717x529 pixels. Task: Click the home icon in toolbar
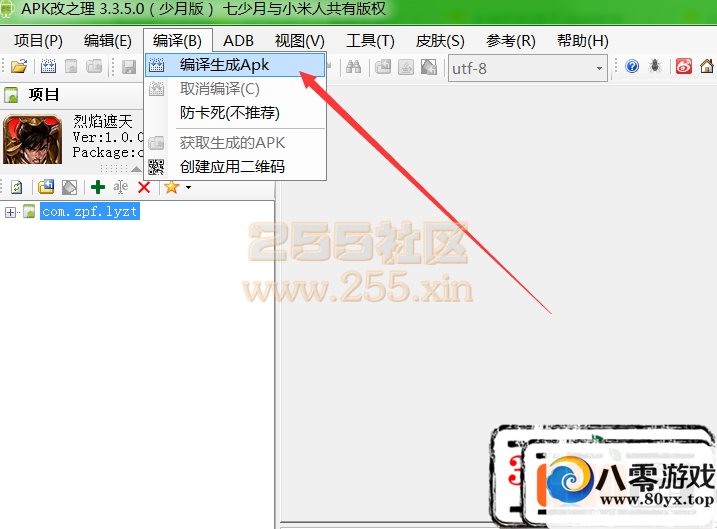tap(707, 67)
